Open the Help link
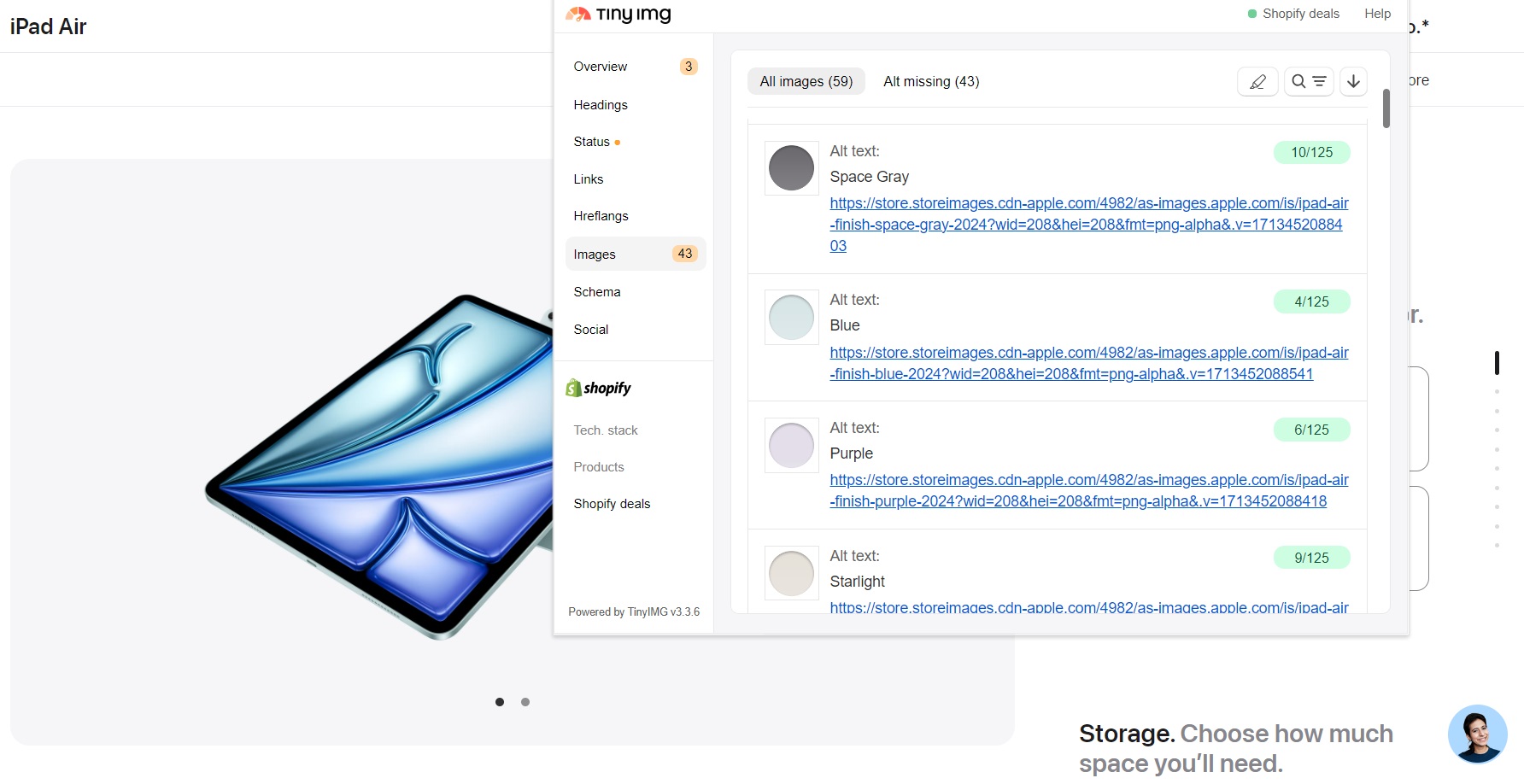 coord(1377,14)
